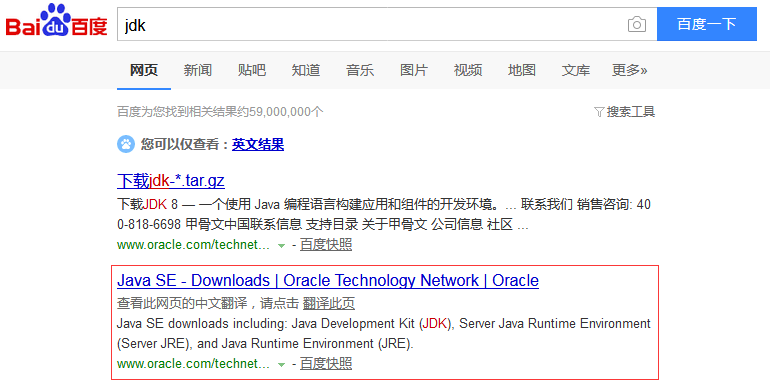Click the text 您可以仅查看
Image resolution: width=770 pixels, height=385 pixels.
(x=185, y=144)
